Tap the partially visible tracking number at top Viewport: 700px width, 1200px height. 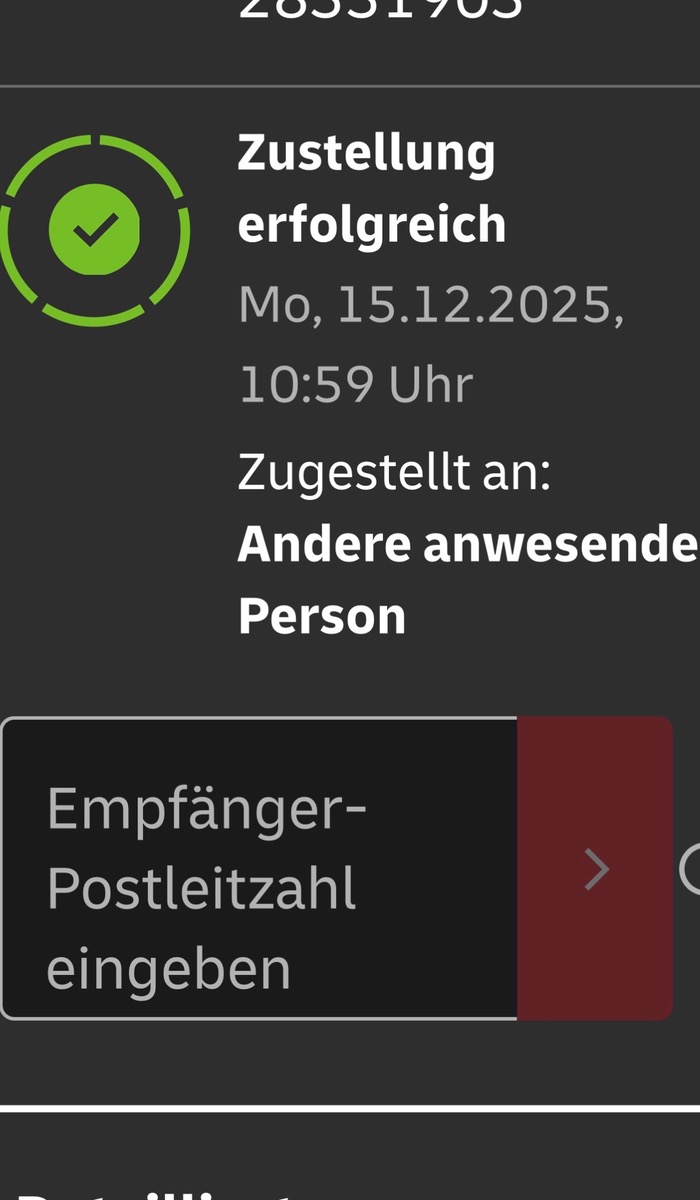380,8
